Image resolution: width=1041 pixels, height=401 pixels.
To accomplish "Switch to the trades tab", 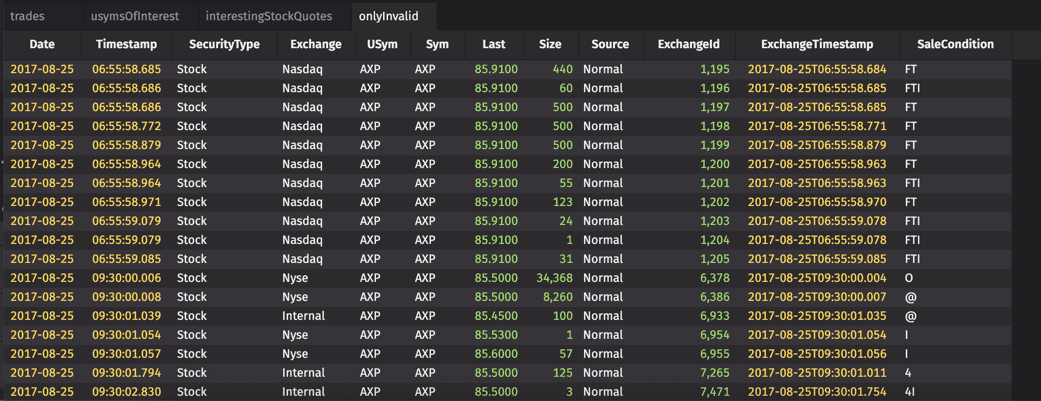I will pos(27,16).
